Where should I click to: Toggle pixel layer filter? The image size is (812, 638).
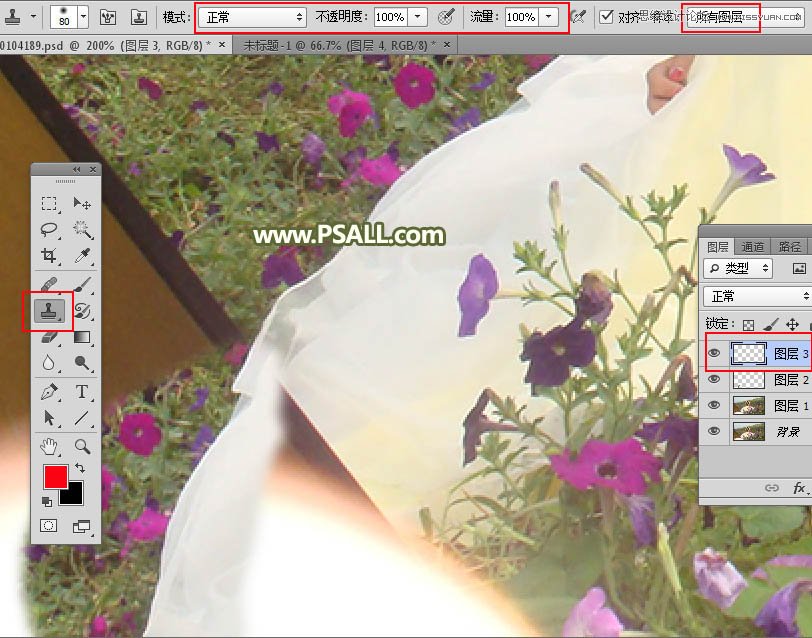(799, 268)
